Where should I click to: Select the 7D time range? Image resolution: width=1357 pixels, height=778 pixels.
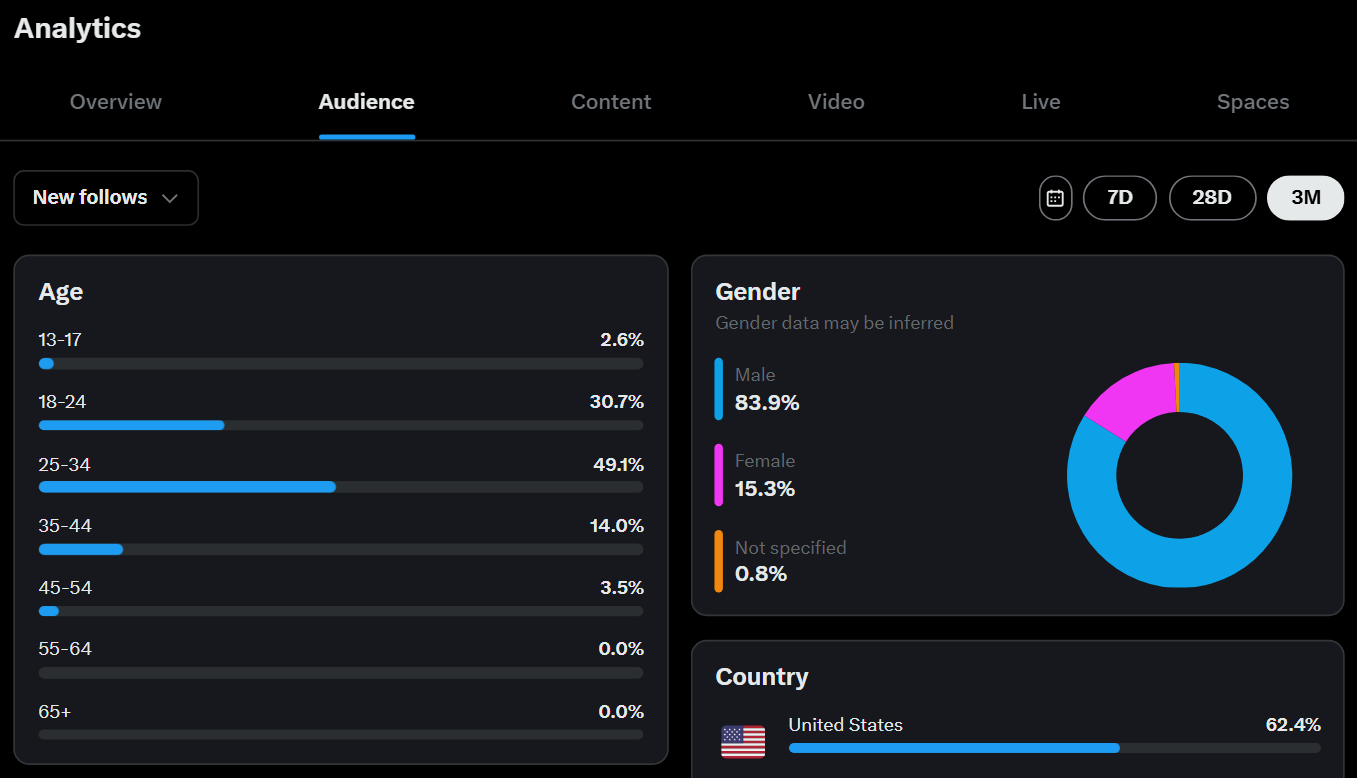[1120, 198]
